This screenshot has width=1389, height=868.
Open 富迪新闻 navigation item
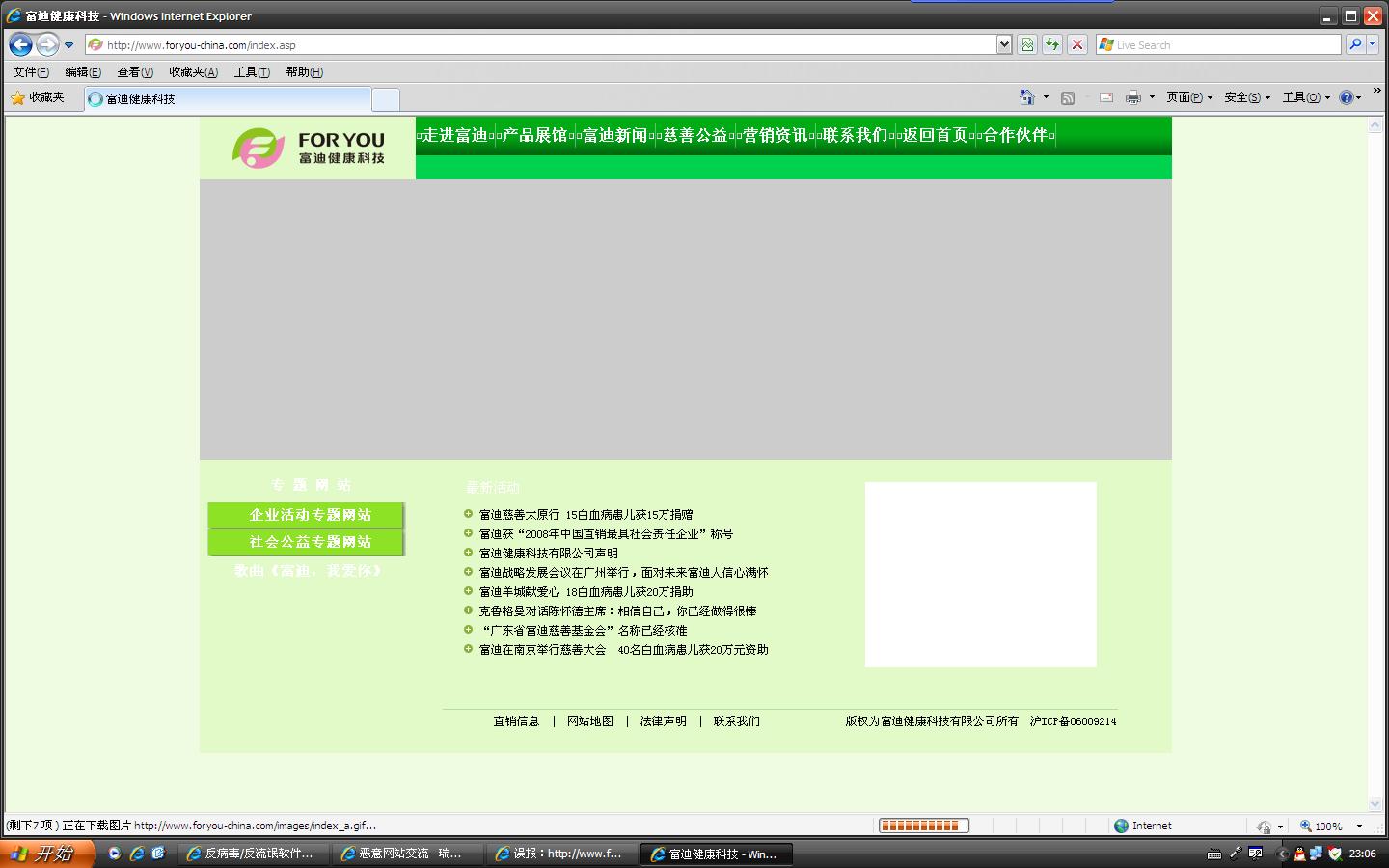pyautogui.click(x=615, y=135)
